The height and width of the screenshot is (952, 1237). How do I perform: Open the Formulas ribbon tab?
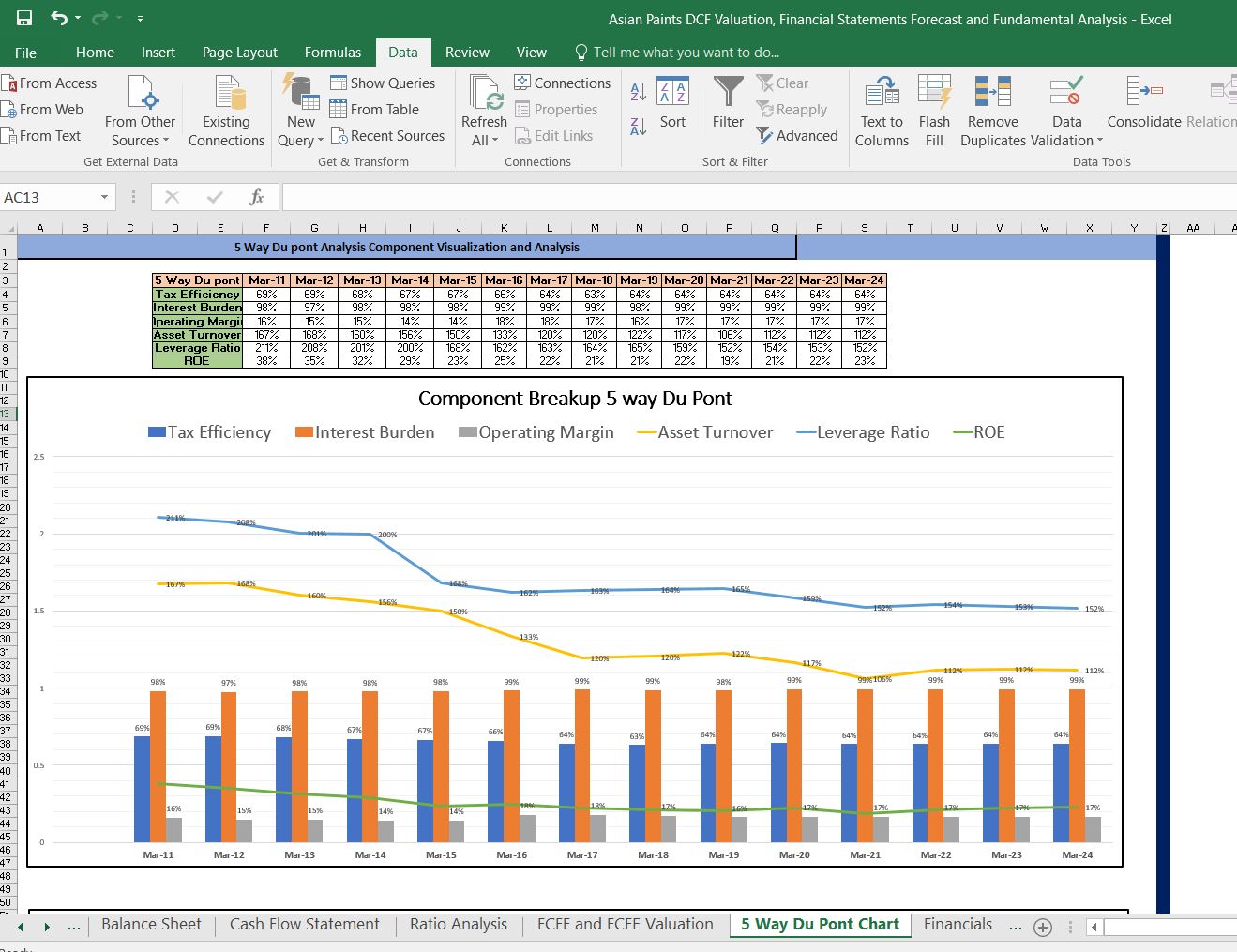pyautogui.click(x=333, y=53)
